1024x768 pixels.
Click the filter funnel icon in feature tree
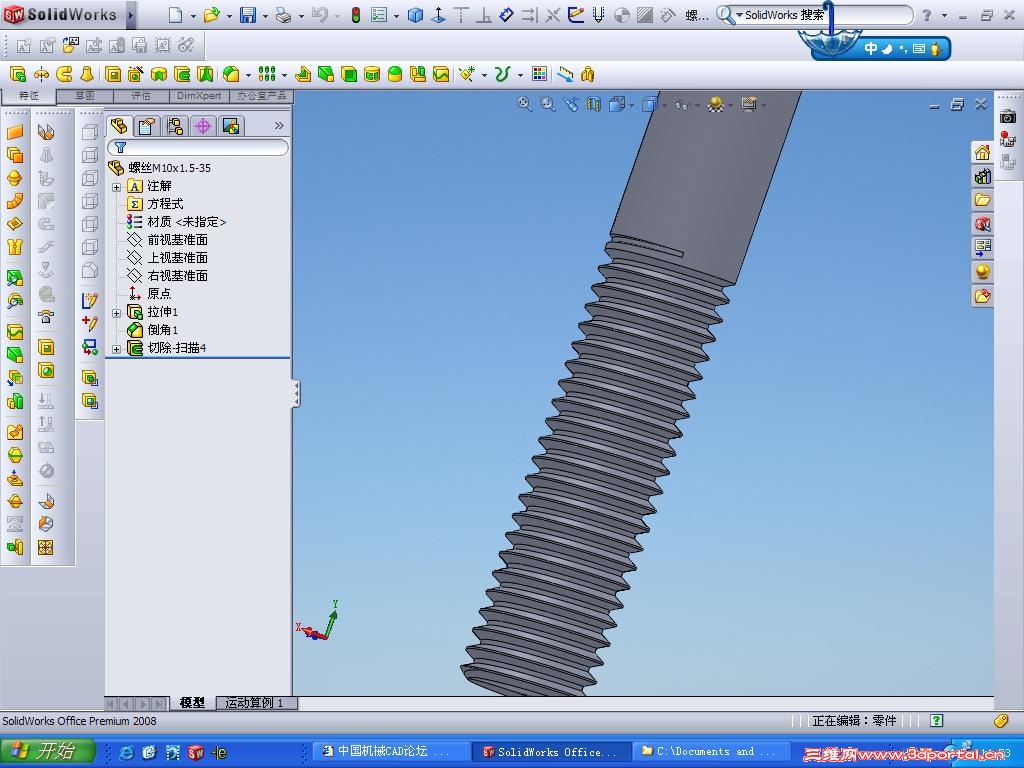coord(120,147)
